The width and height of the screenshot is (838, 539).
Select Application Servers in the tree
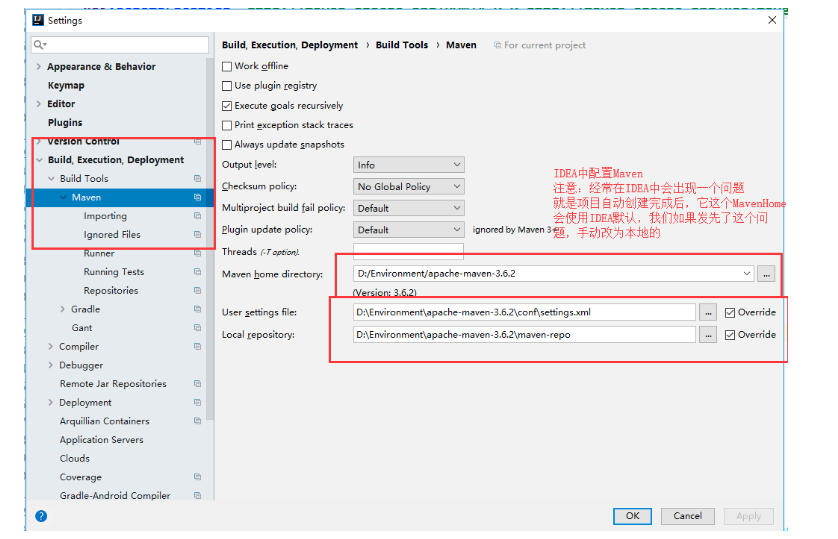pos(102,440)
